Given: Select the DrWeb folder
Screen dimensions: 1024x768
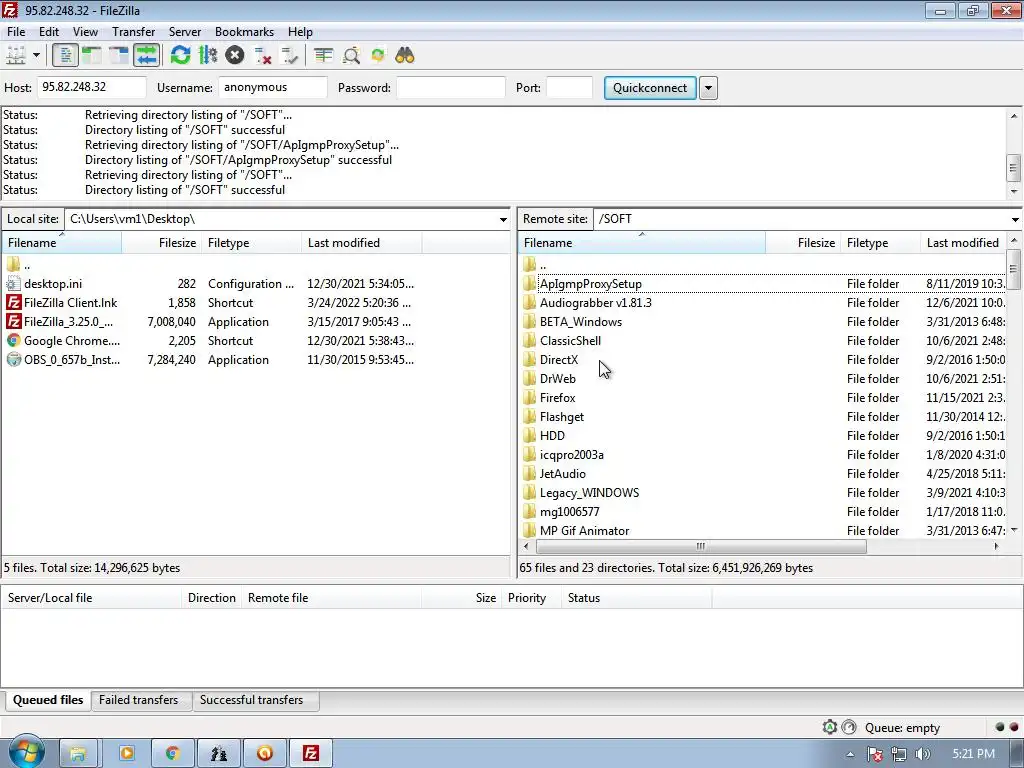Looking at the screenshot, I should [558, 379].
